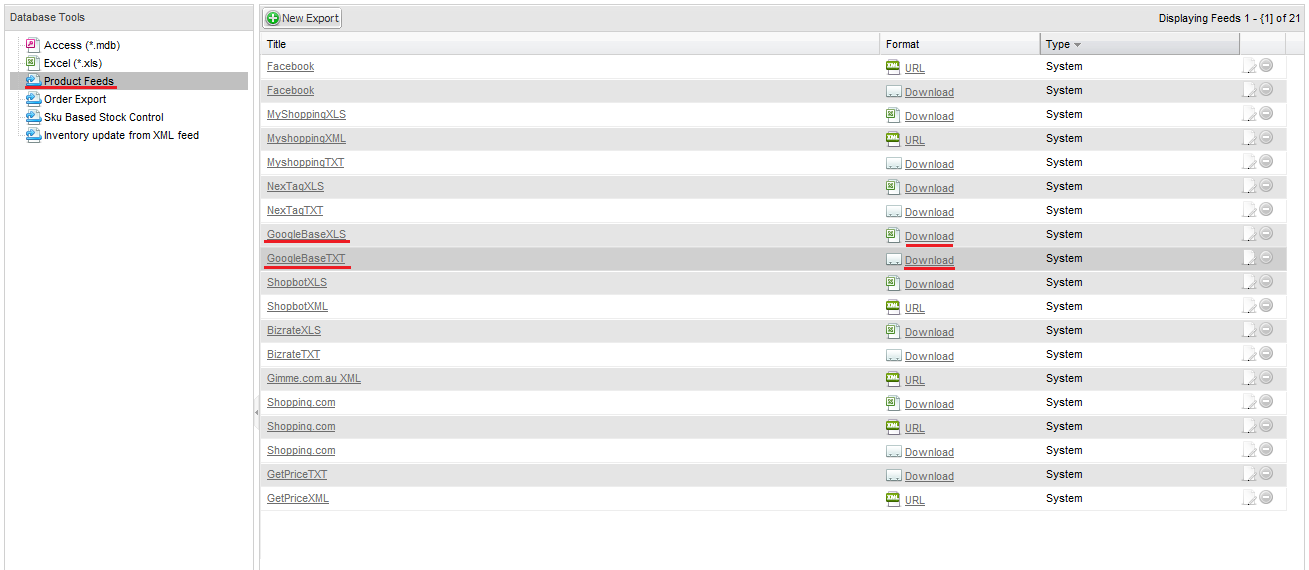Image resolution: width=1309 pixels, height=570 pixels.
Task: Select Access (*.mdb) in Database Tools
Action: coord(82,45)
